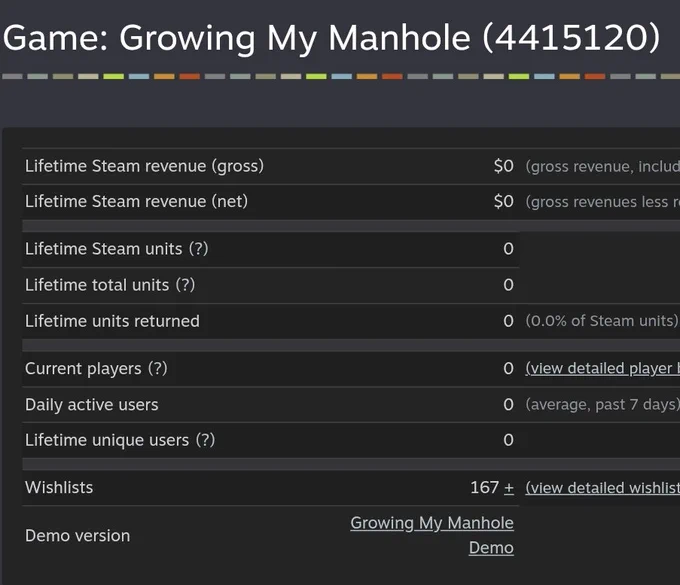Select the 'Lifetime Steam revenue (net)' label

[137, 202]
